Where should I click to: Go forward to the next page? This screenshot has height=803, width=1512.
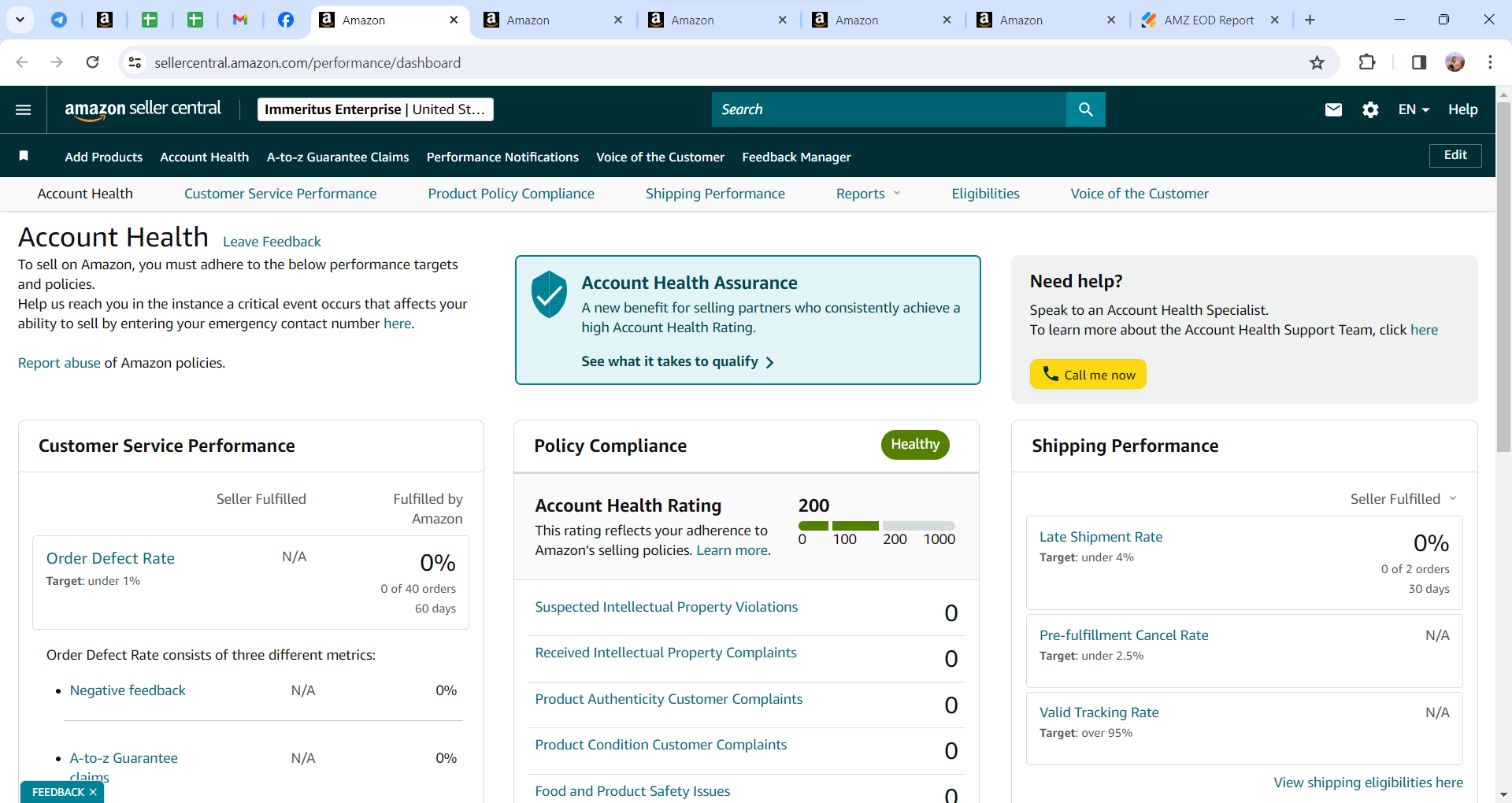click(x=57, y=62)
